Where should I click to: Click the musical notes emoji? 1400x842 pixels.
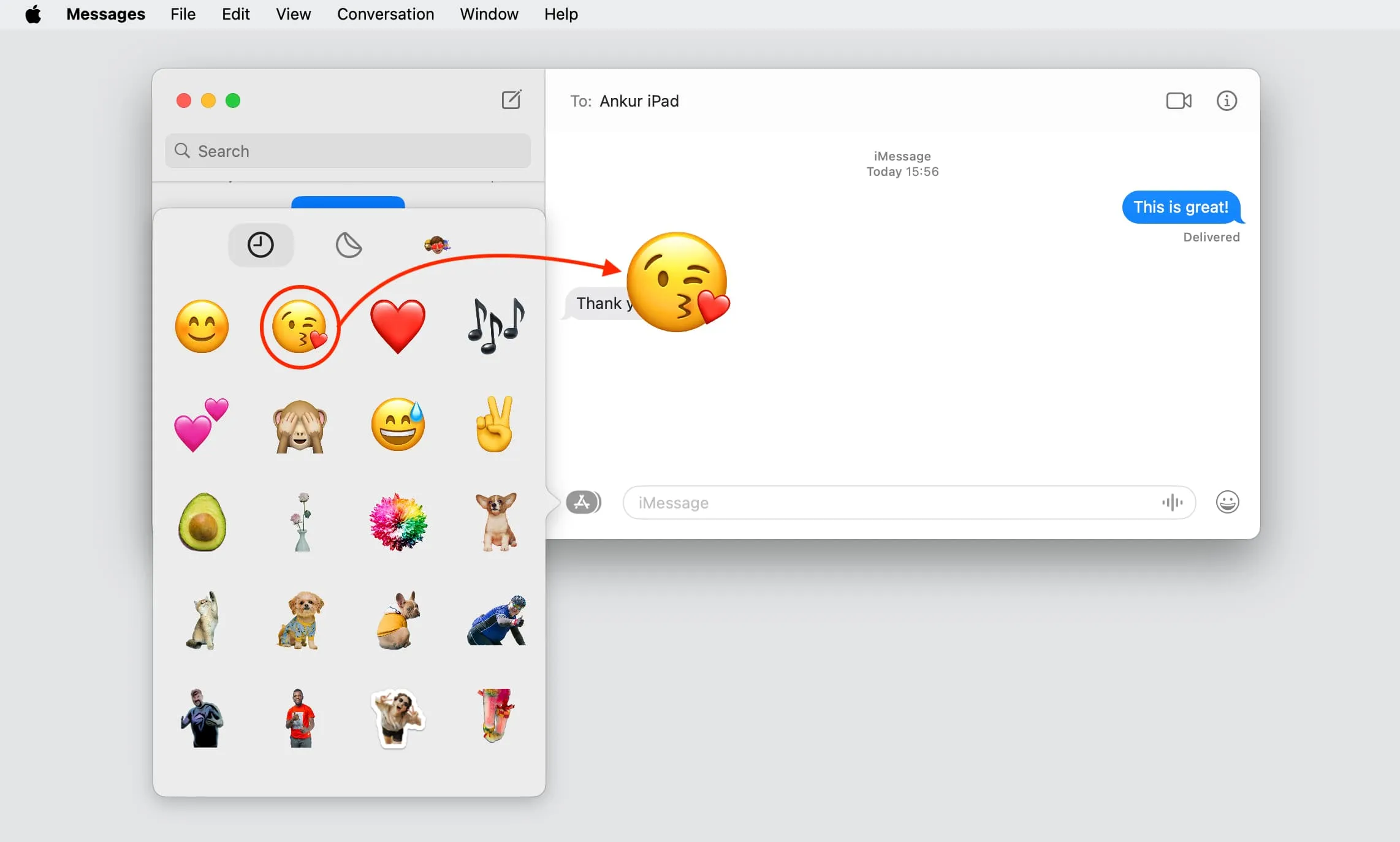pyautogui.click(x=494, y=323)
